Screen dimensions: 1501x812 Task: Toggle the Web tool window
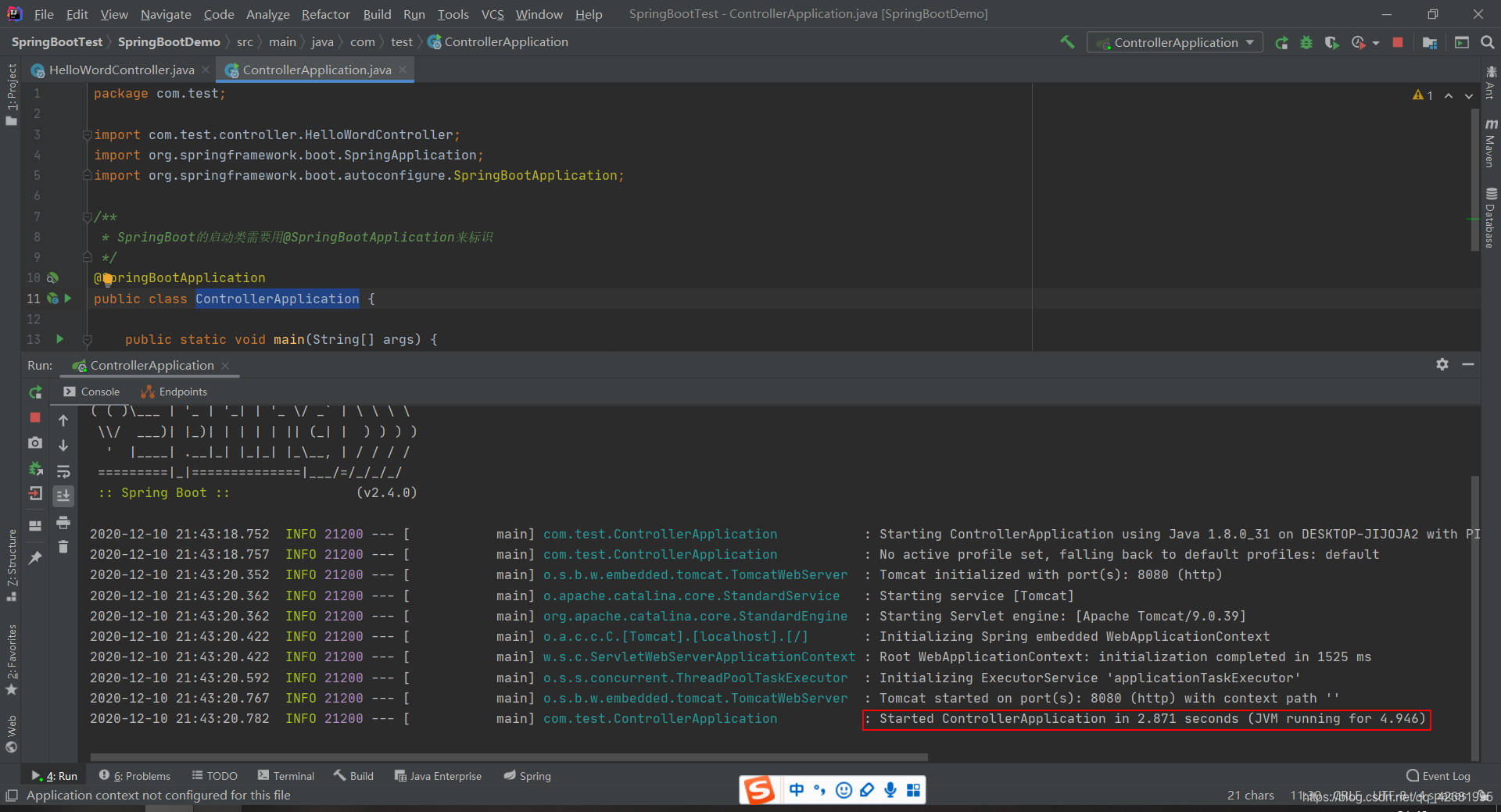[x=11, y=733]
